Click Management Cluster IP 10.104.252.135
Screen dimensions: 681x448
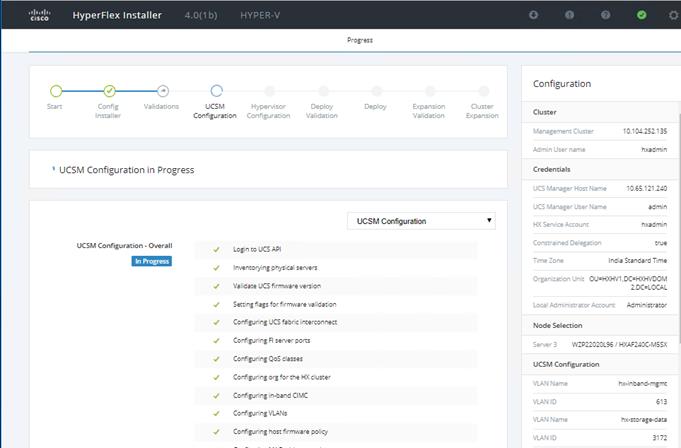pos(645,131)
